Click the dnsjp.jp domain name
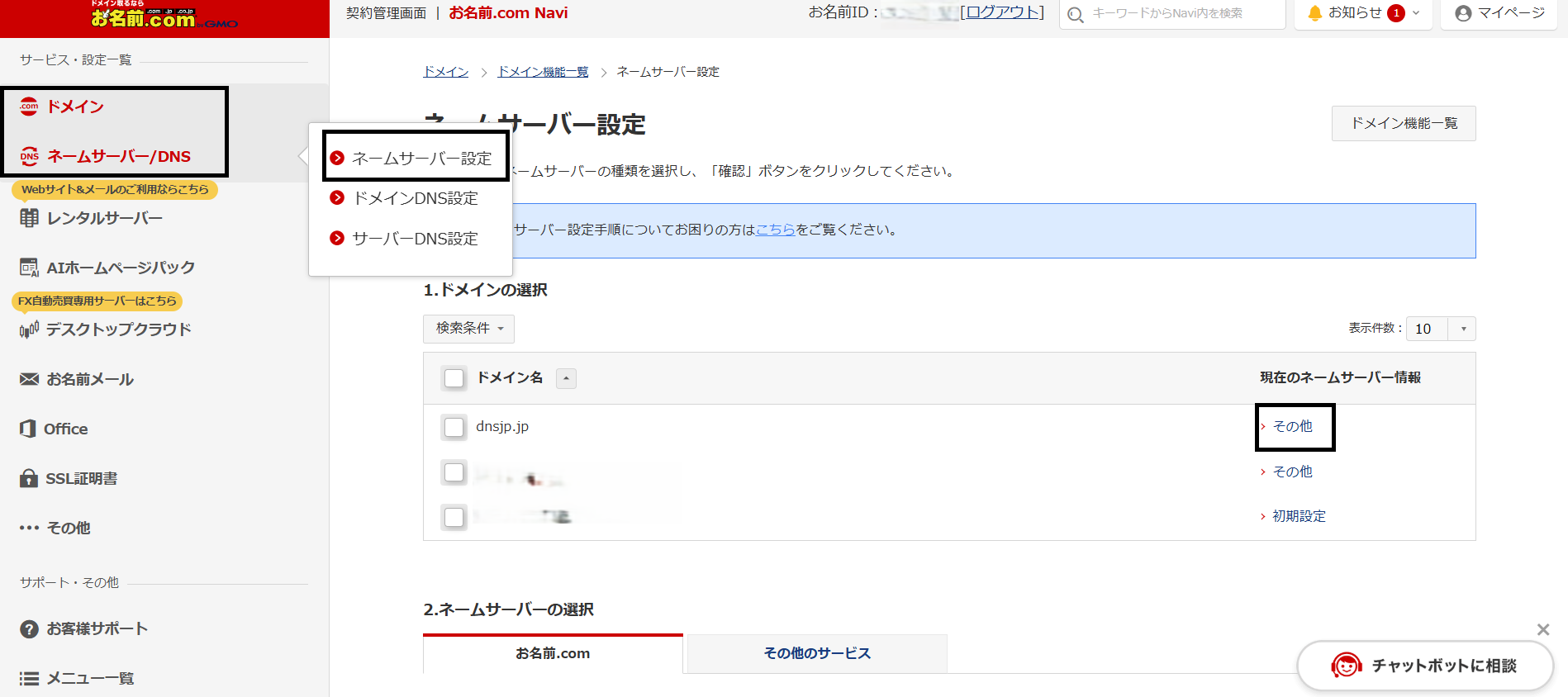Viewport: 1568px width, 697px height. (502, 426)
